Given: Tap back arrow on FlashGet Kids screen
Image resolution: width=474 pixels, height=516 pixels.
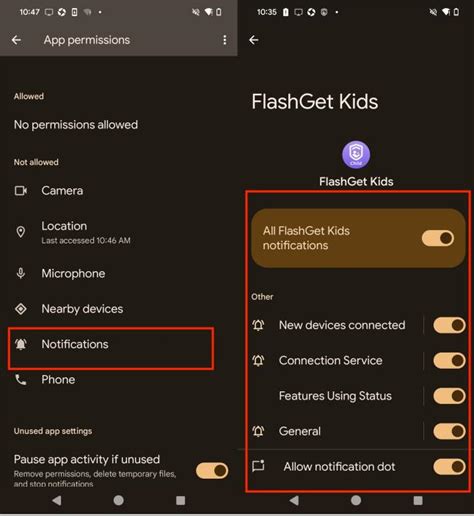Looking at the screenshot, I should click(254, 40).
